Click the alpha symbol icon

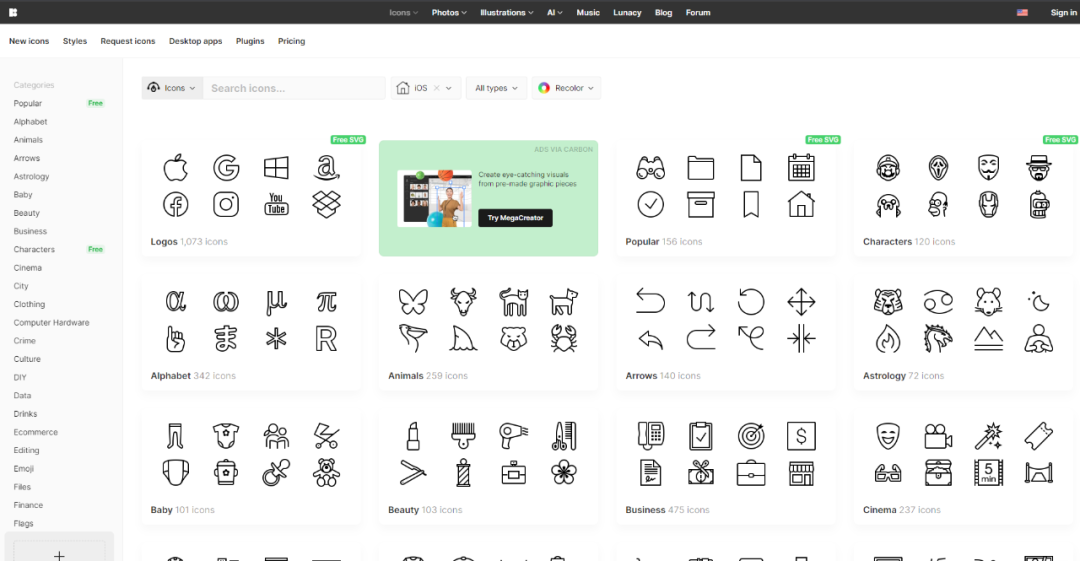click(x=176, y=302)
